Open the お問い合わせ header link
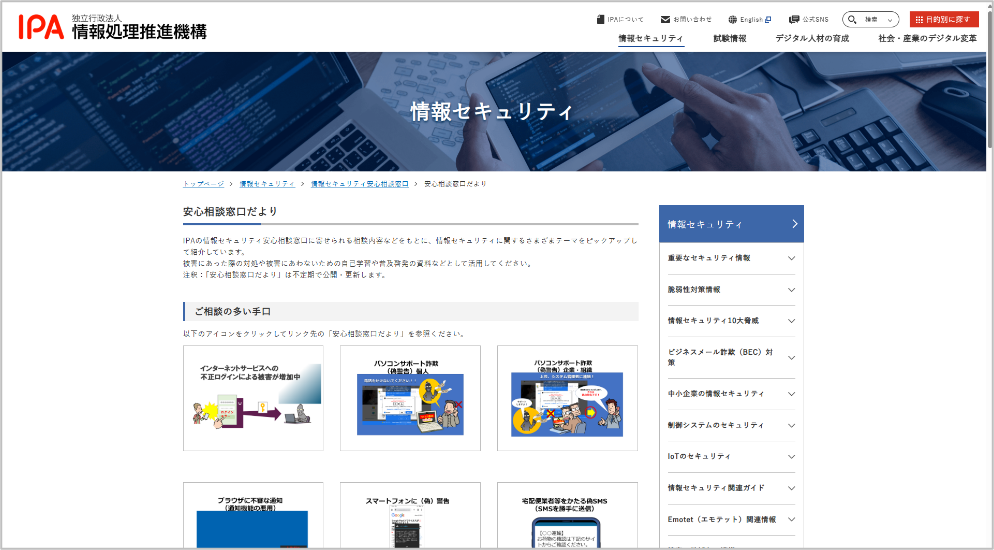This screenshot has height=550, width=994. point(686,20)
